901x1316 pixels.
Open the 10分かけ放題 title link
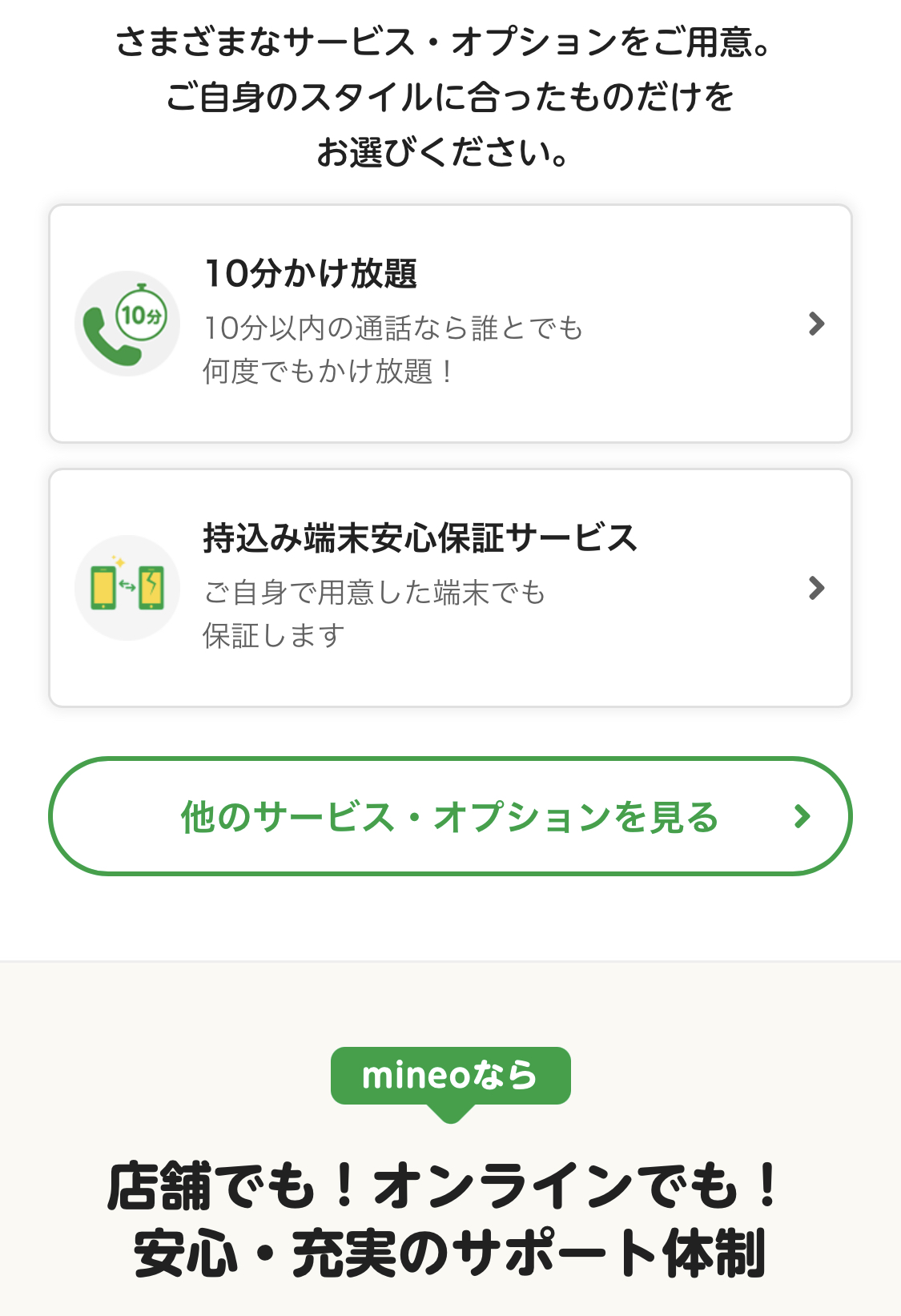point(311,274)
